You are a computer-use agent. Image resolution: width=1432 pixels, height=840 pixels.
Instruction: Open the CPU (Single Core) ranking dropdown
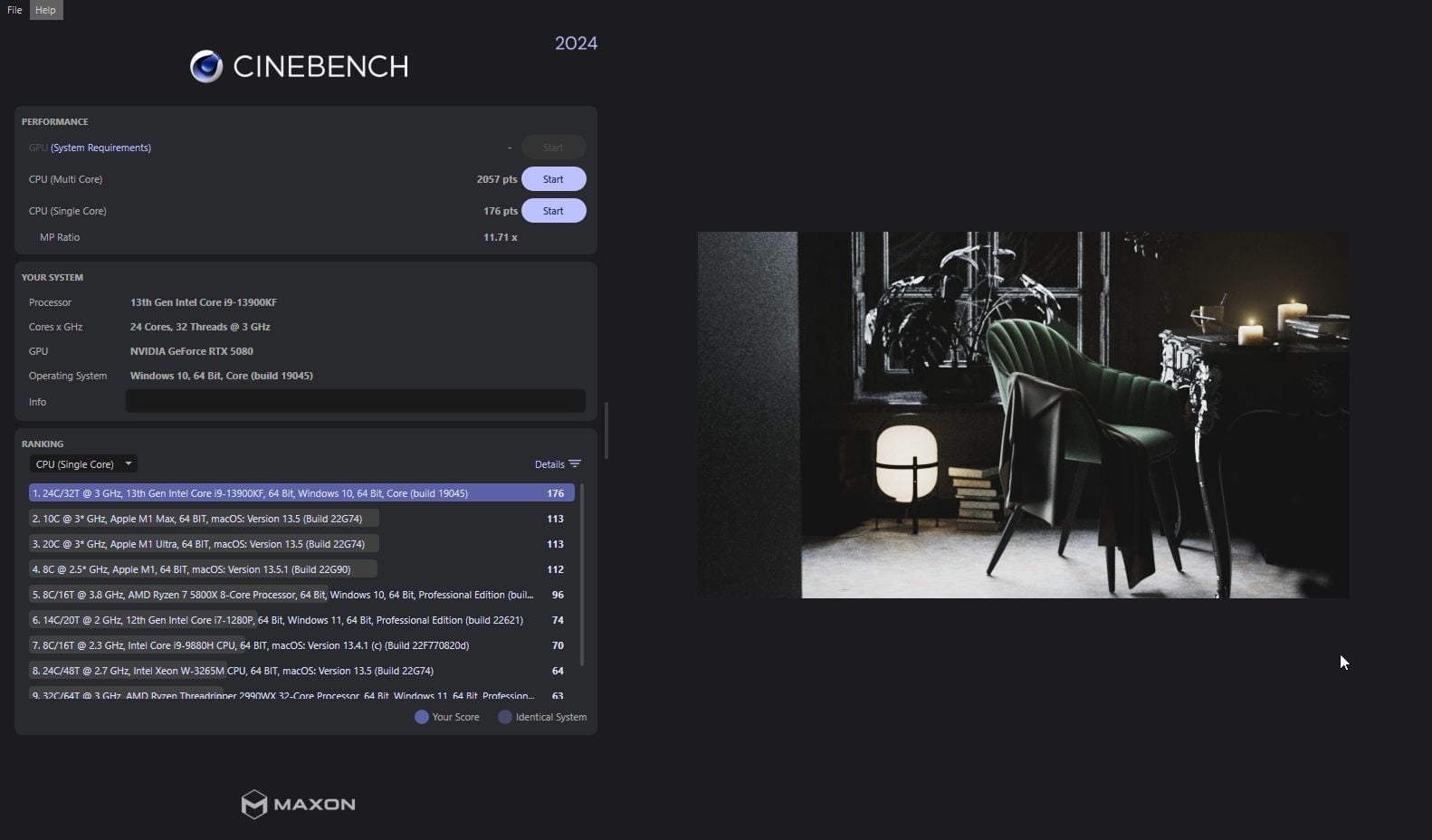82,464
